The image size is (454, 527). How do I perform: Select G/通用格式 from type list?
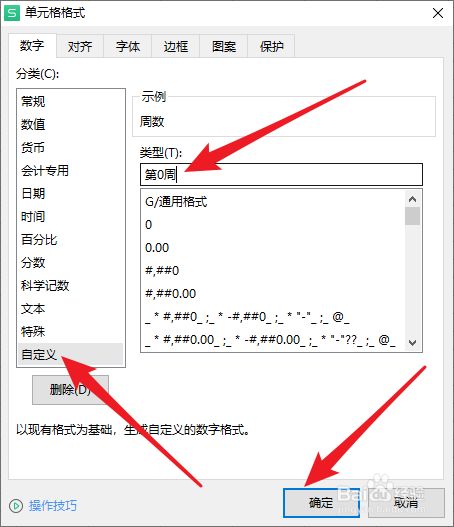[x=273, y=202]
